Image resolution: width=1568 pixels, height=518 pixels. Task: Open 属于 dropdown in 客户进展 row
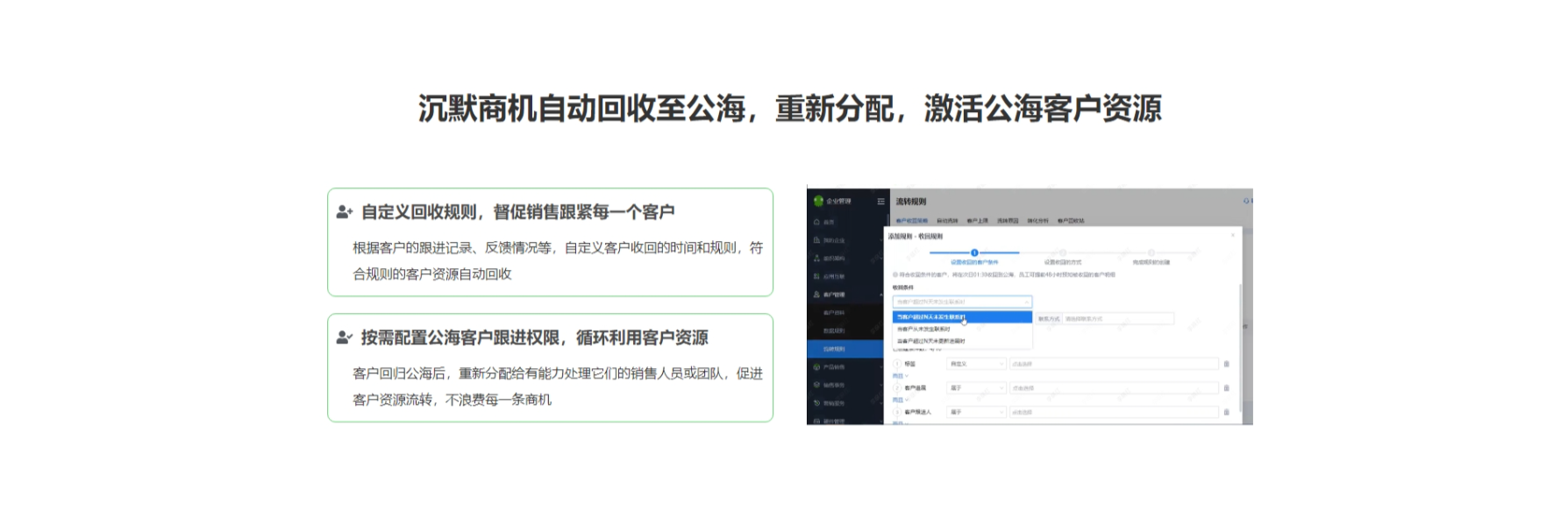click(976, 388)
